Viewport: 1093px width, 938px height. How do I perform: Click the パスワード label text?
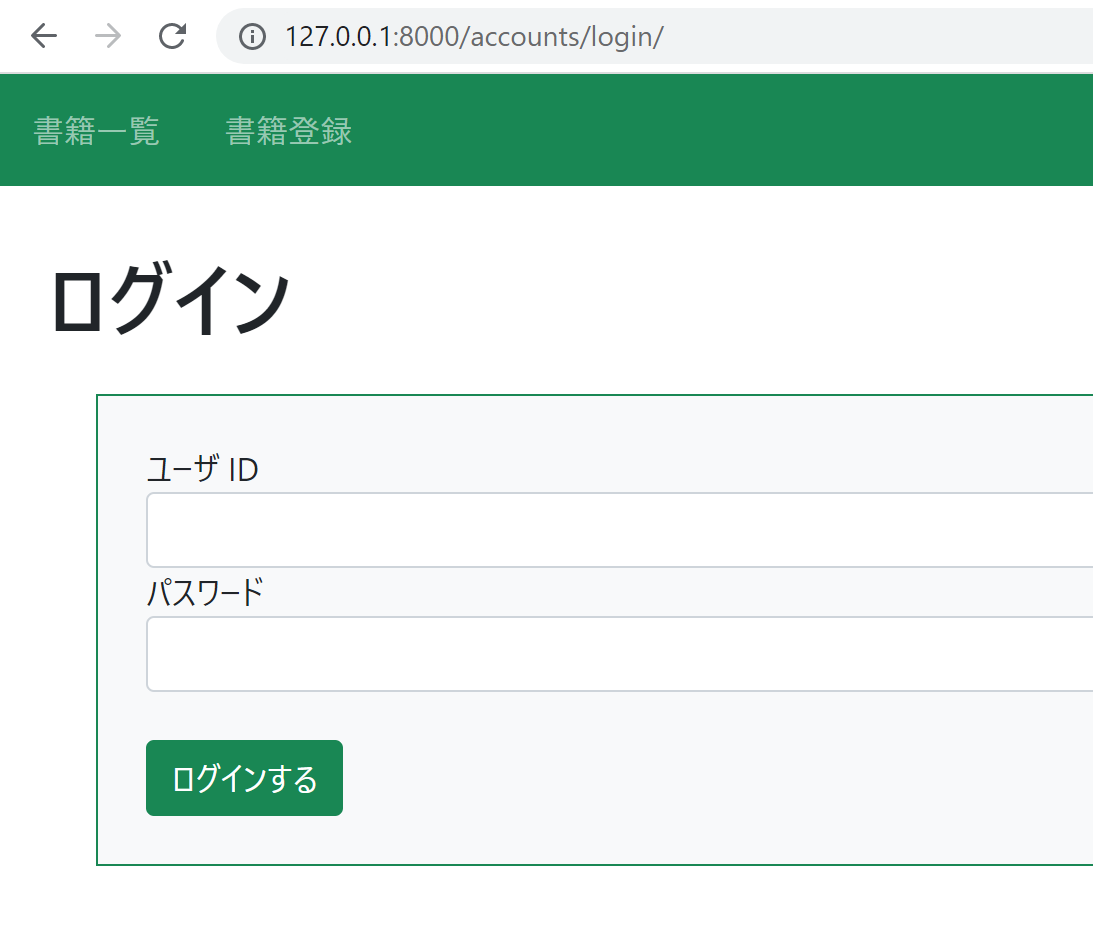(x=205, y=592)
